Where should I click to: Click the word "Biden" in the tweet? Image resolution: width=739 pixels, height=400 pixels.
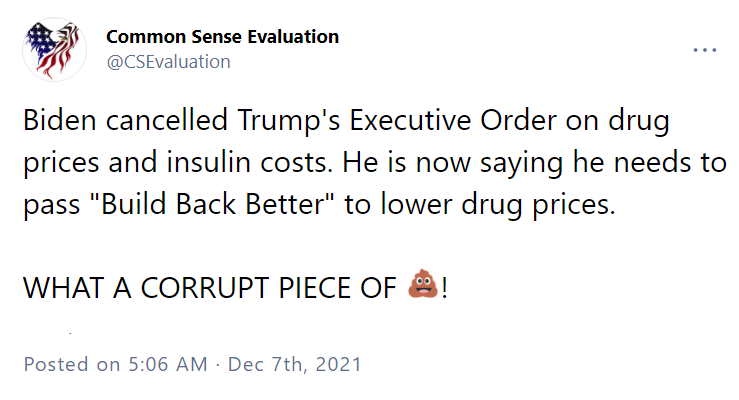[60, 120]
